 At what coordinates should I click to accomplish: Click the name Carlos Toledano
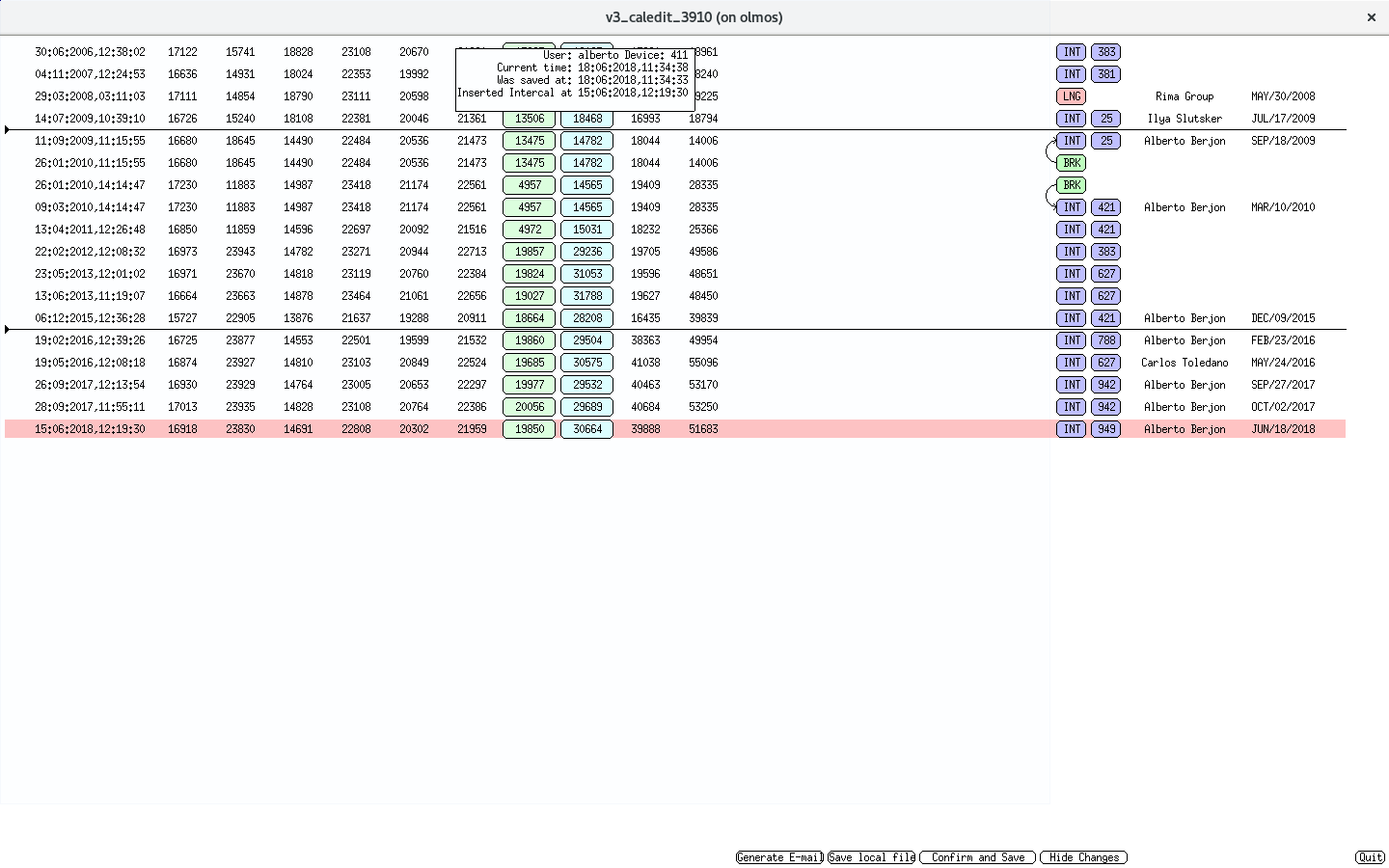(1185, 363)
